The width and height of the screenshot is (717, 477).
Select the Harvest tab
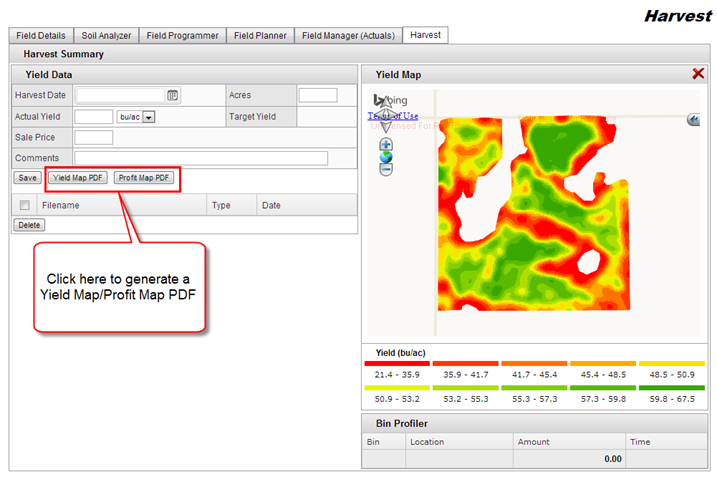425,35
